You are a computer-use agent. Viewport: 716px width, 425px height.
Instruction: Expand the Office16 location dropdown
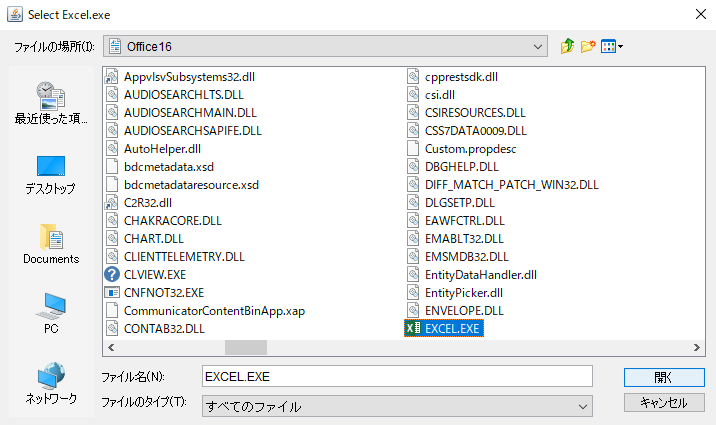(539, 46)
